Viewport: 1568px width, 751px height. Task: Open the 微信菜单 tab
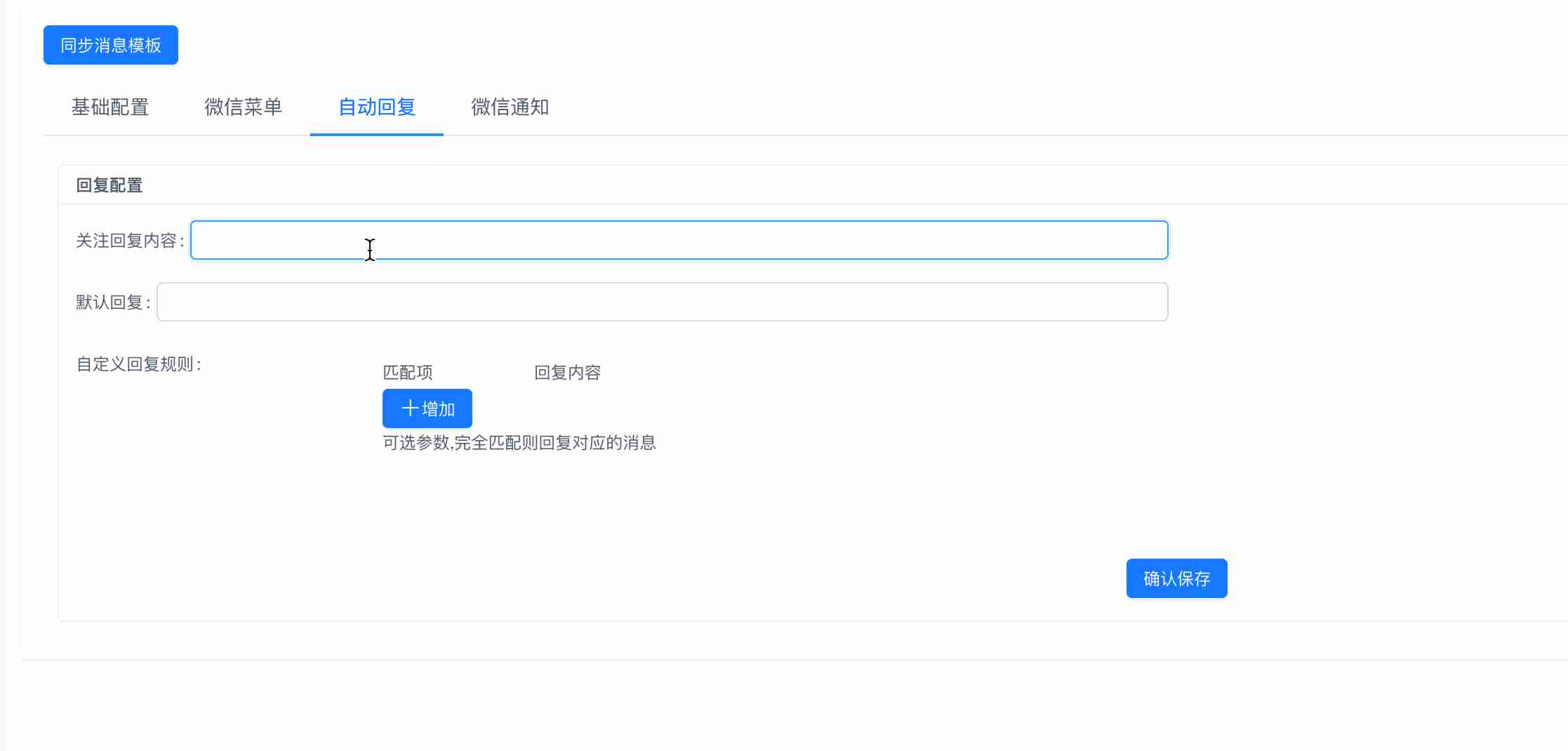point(244,107)
